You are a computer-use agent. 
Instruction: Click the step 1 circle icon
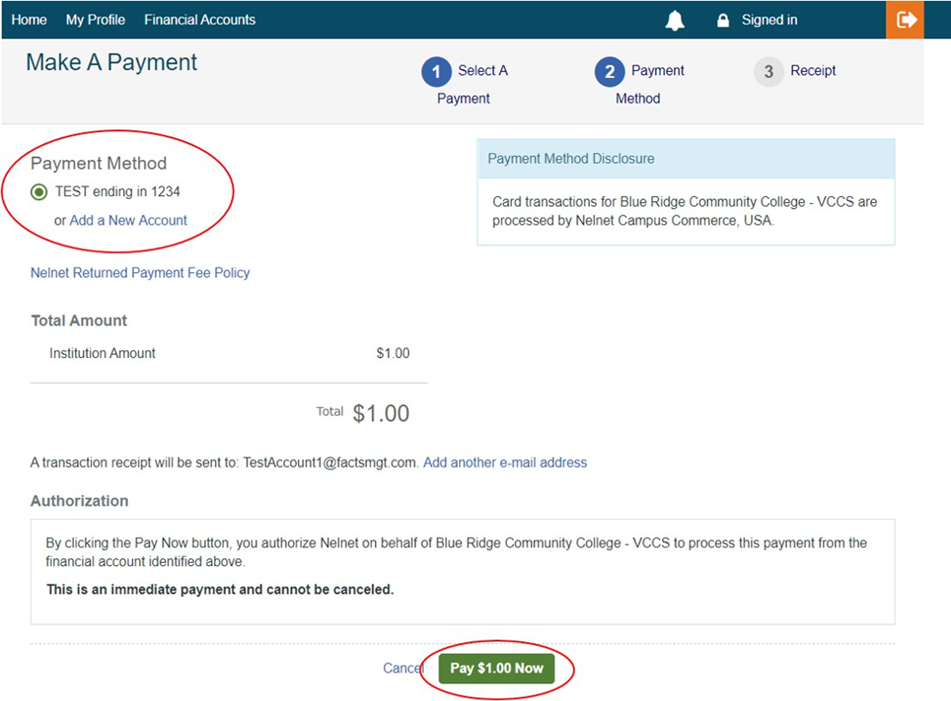click(x=436, y=72)
